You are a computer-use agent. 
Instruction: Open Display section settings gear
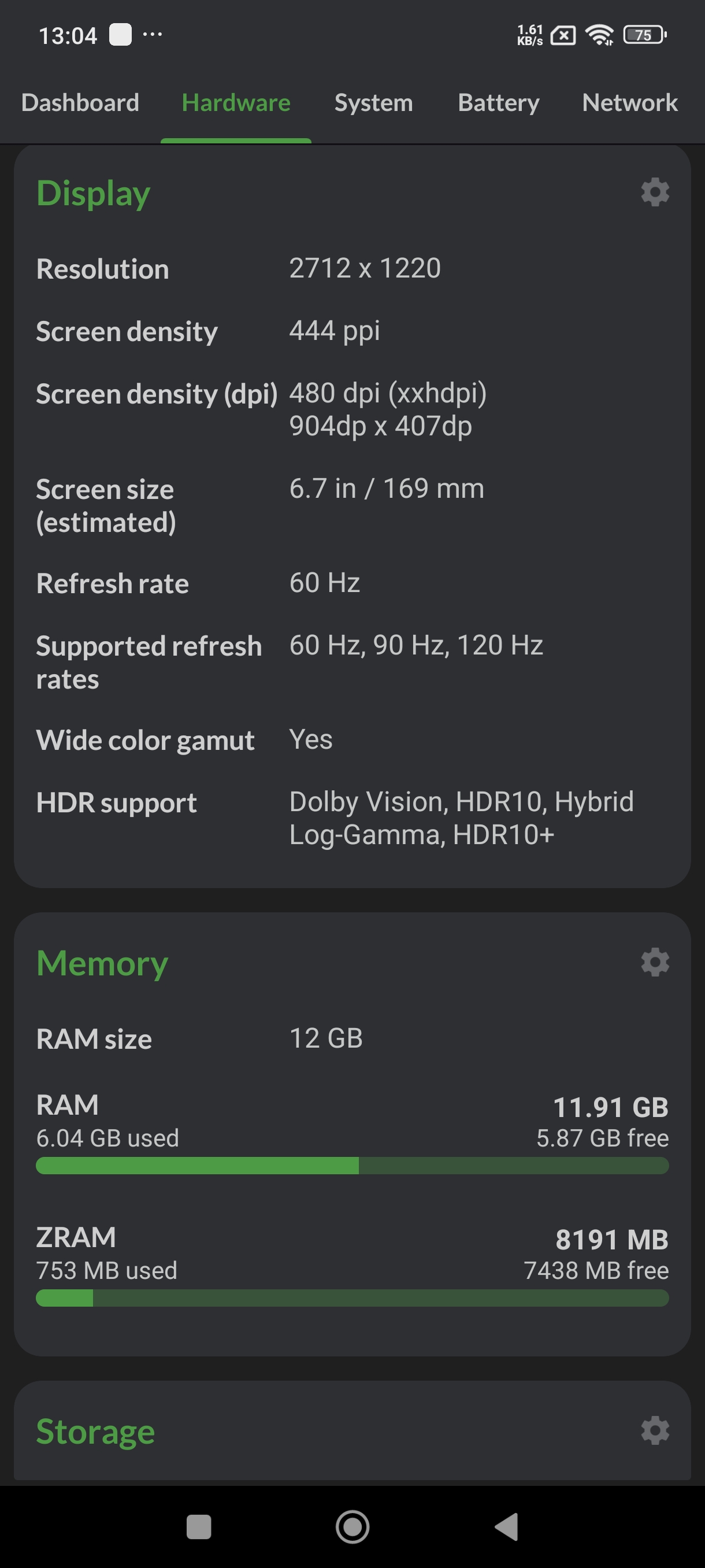(655, 193)
